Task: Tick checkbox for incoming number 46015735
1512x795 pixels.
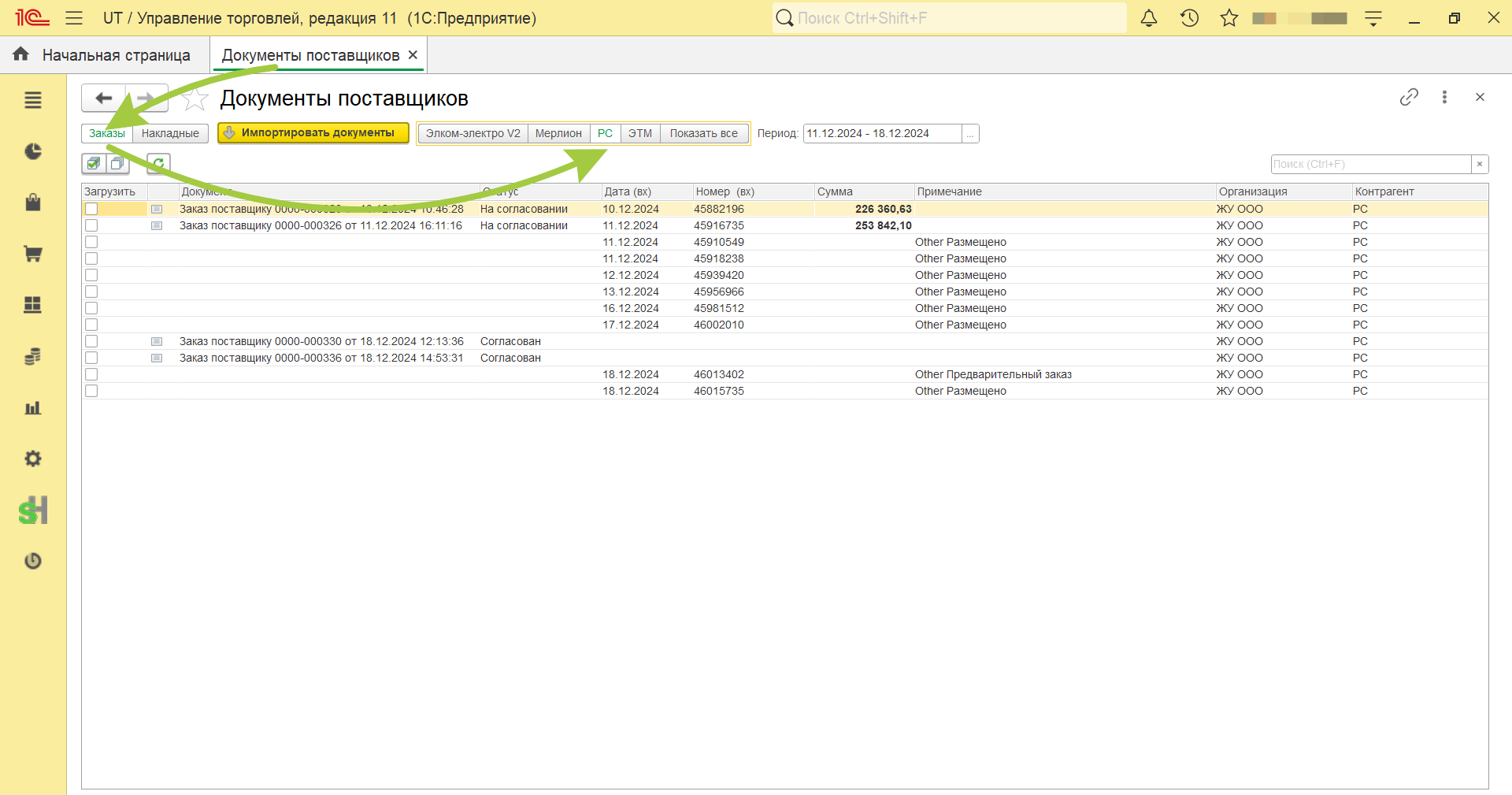Action: coord(91,391)
